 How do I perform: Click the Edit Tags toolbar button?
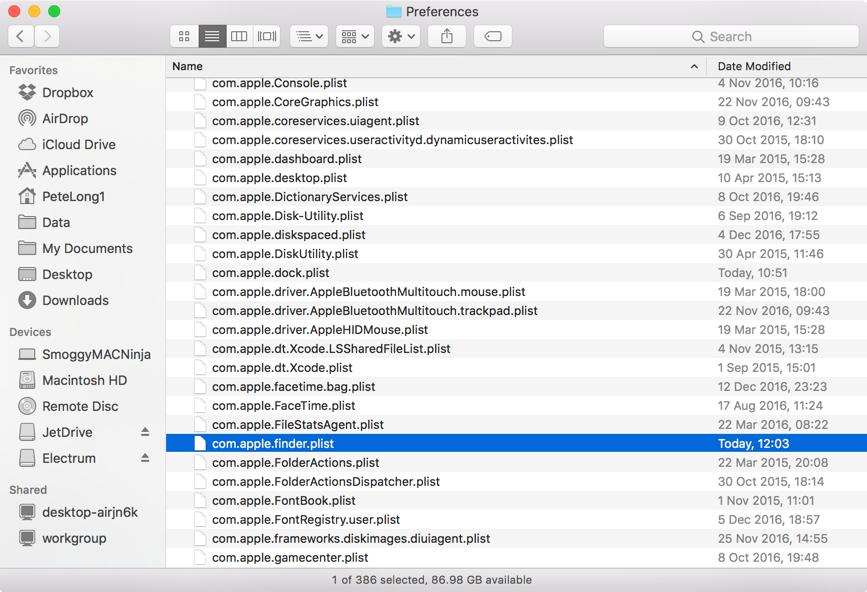(x=493, y=36)
